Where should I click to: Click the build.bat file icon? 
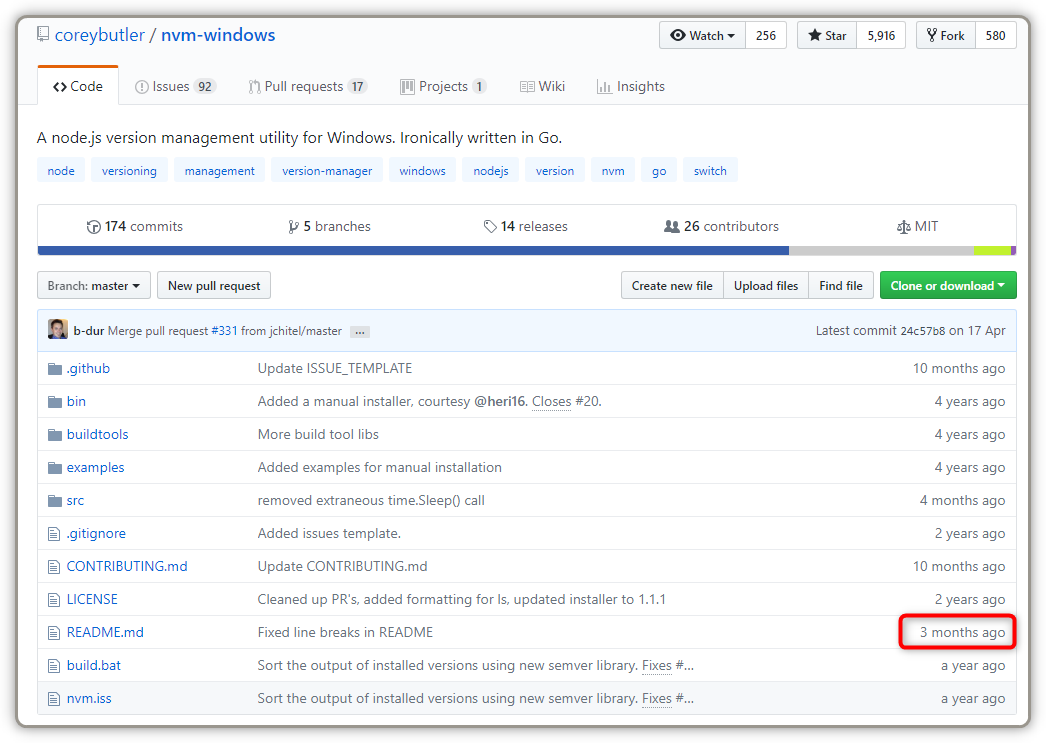click(x=54, y=666)
